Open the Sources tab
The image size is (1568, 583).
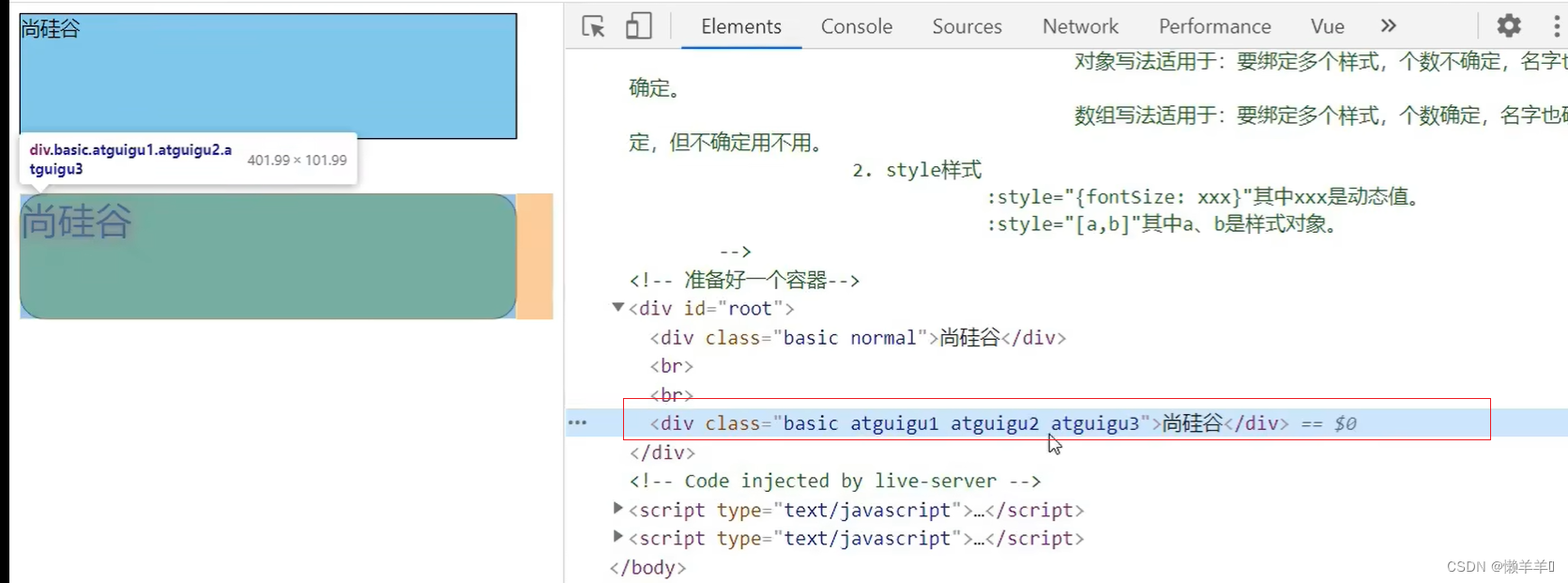[967, 26]
